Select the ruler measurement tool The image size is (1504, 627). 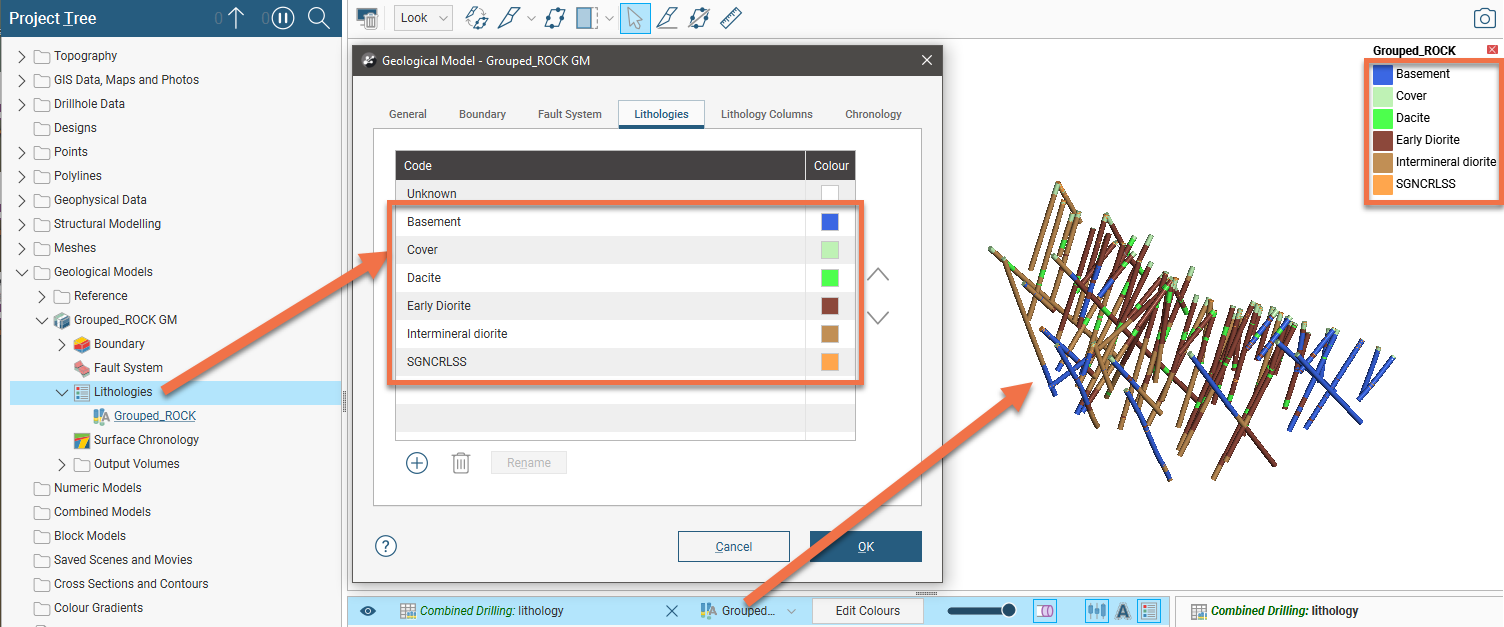(730, 18)
